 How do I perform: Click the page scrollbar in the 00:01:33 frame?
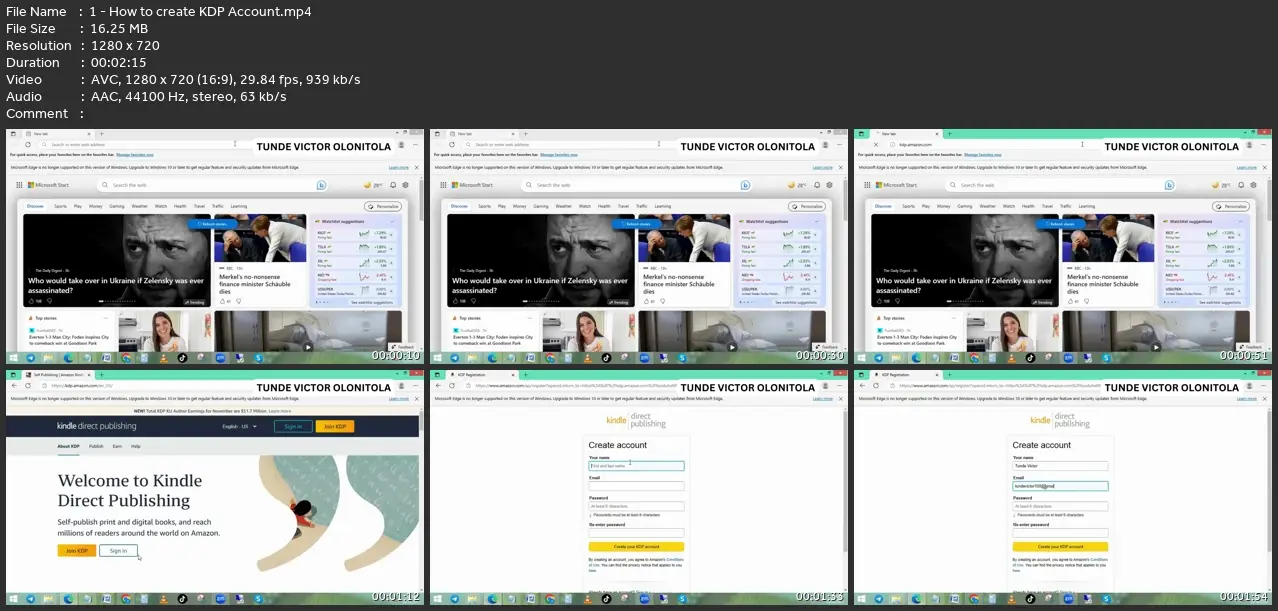(x=844, y=480)
